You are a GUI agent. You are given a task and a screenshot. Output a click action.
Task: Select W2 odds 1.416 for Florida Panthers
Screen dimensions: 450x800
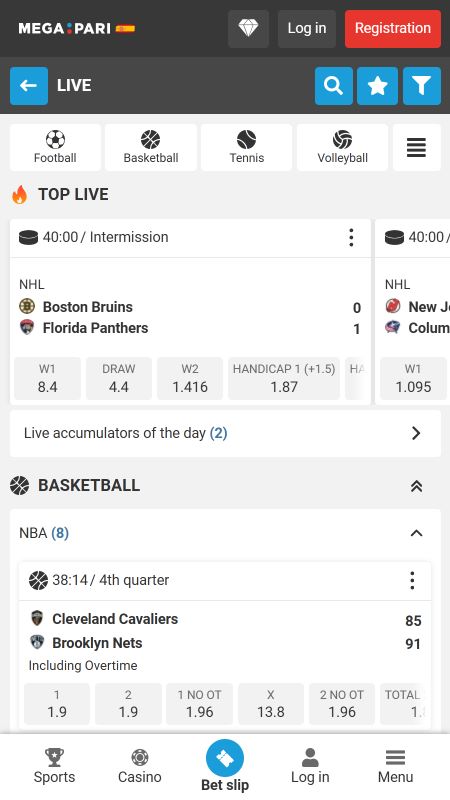click(x=190, y=379)
